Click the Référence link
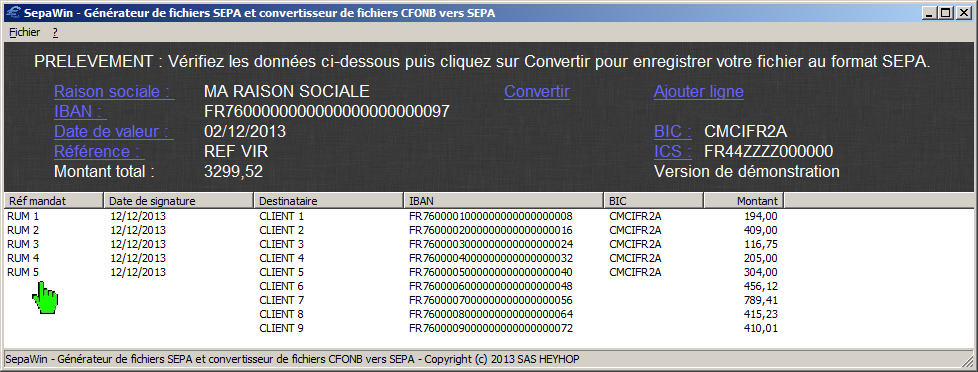This screenshot has height=372, width=978. click(99, 152)
